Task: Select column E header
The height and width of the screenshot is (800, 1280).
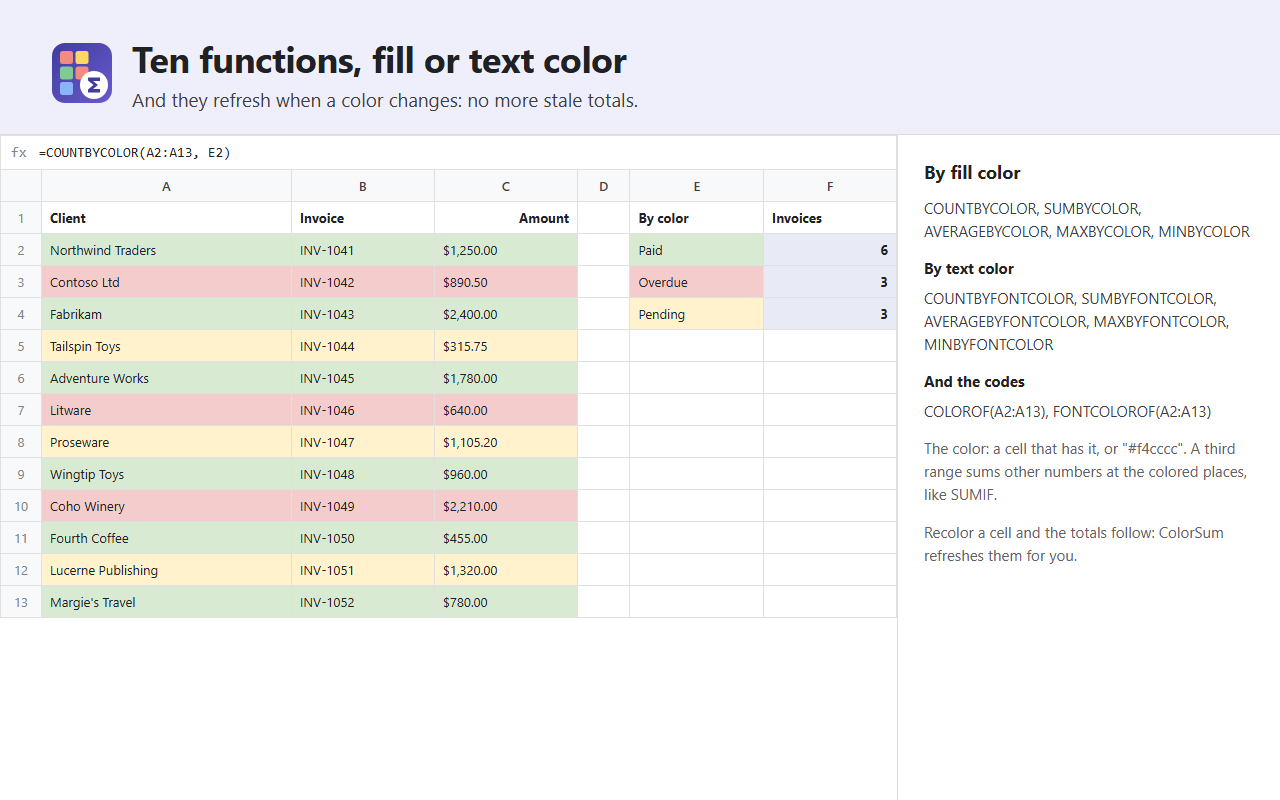Action: [x=697, y=186]
